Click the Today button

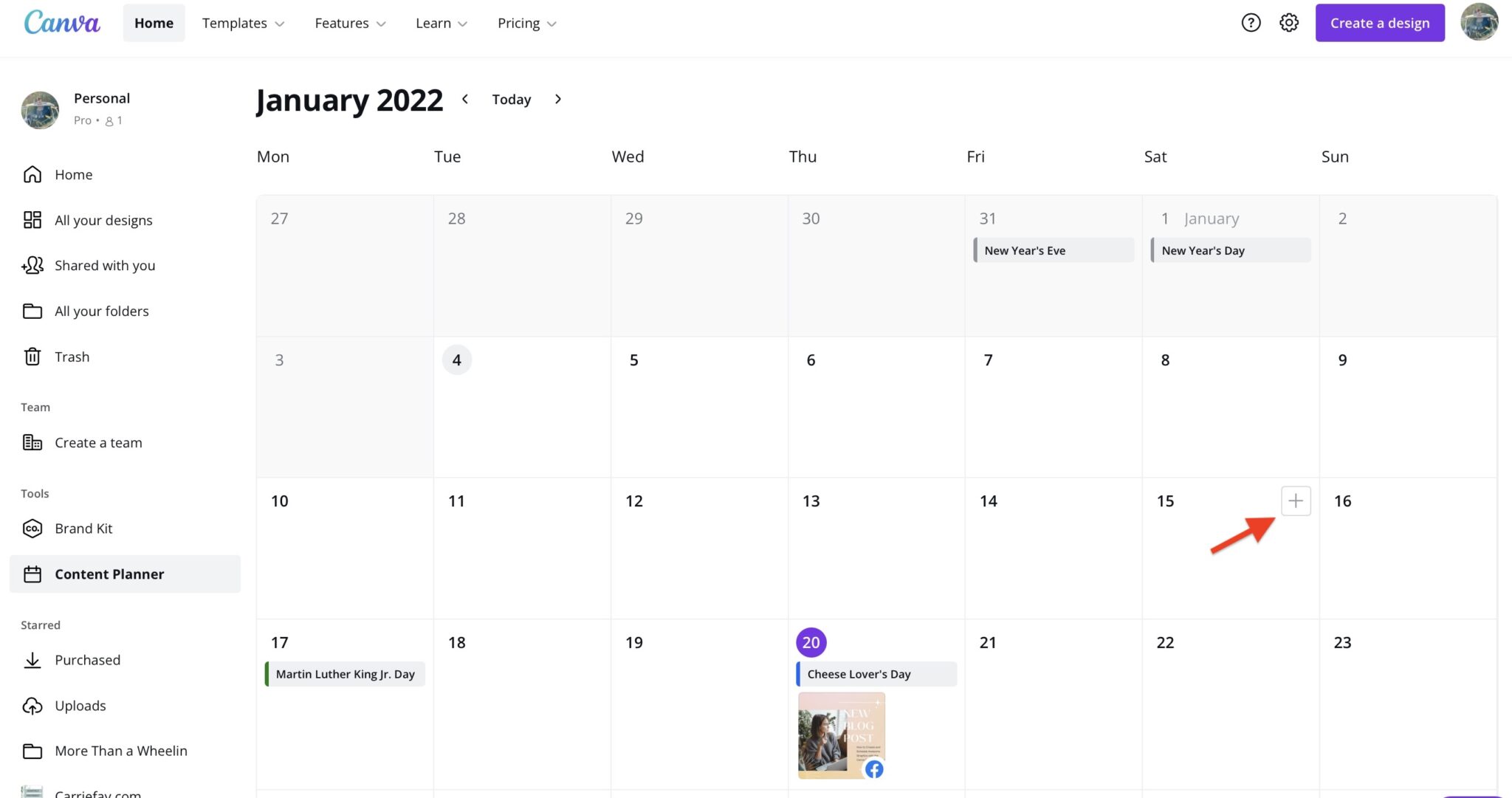[512, 99]
